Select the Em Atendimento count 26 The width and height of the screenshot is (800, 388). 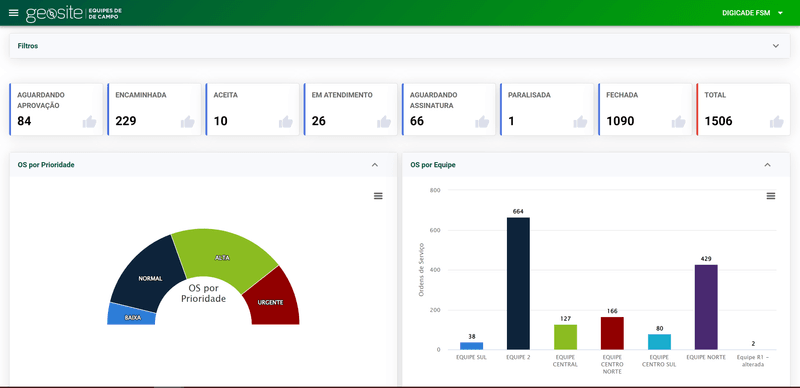[318, 122]
